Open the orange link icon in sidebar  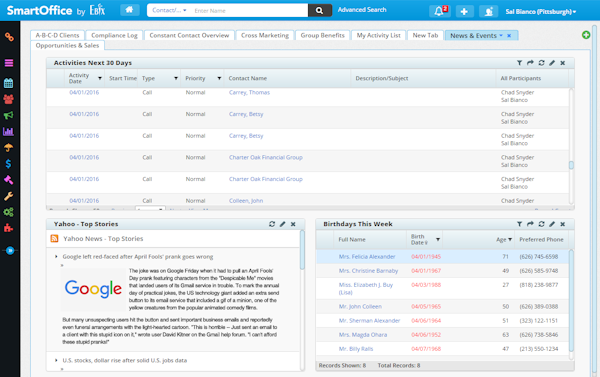[9, 37]
